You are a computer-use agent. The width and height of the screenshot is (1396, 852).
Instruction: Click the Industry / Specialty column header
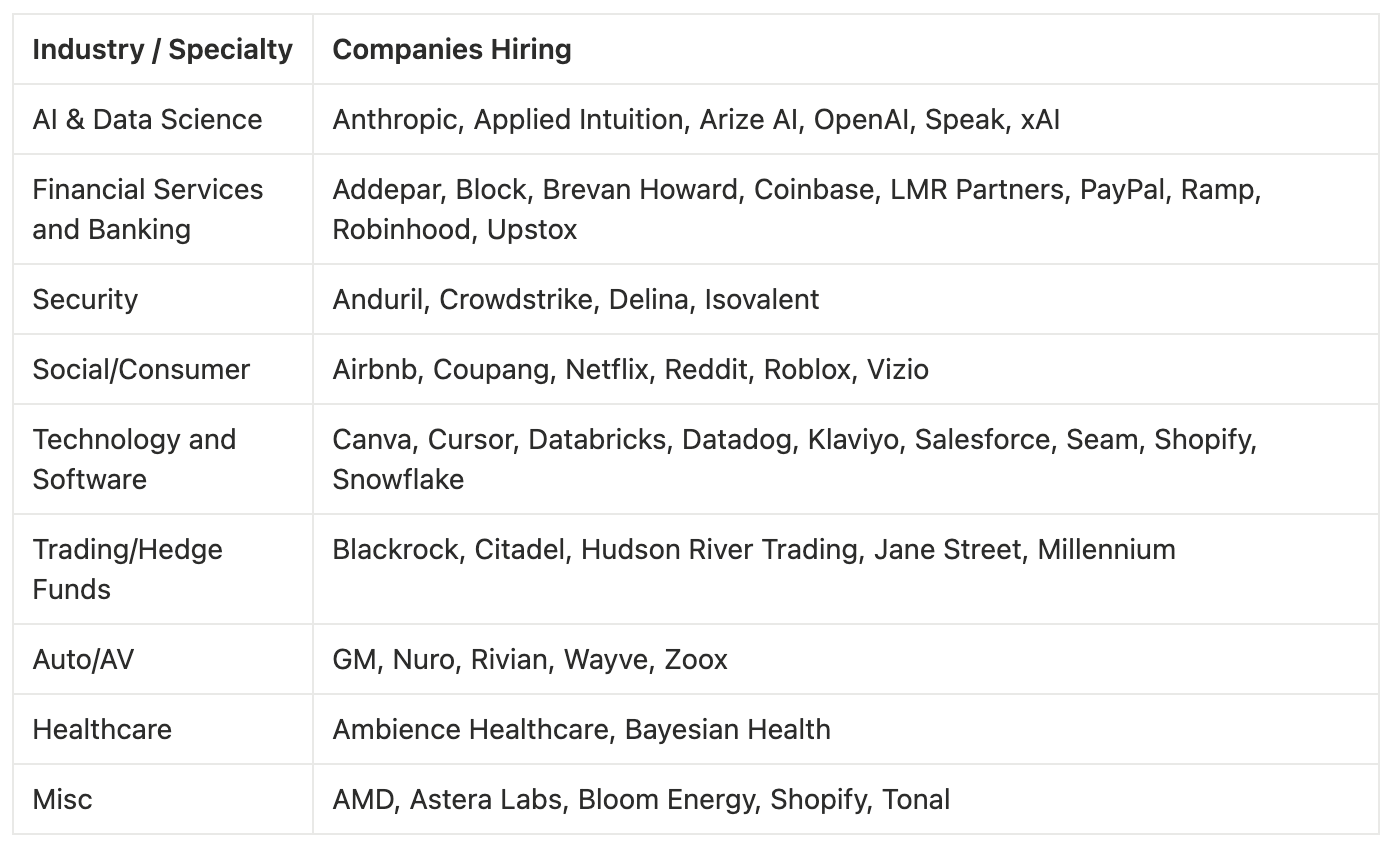click(x=162, y=50)
